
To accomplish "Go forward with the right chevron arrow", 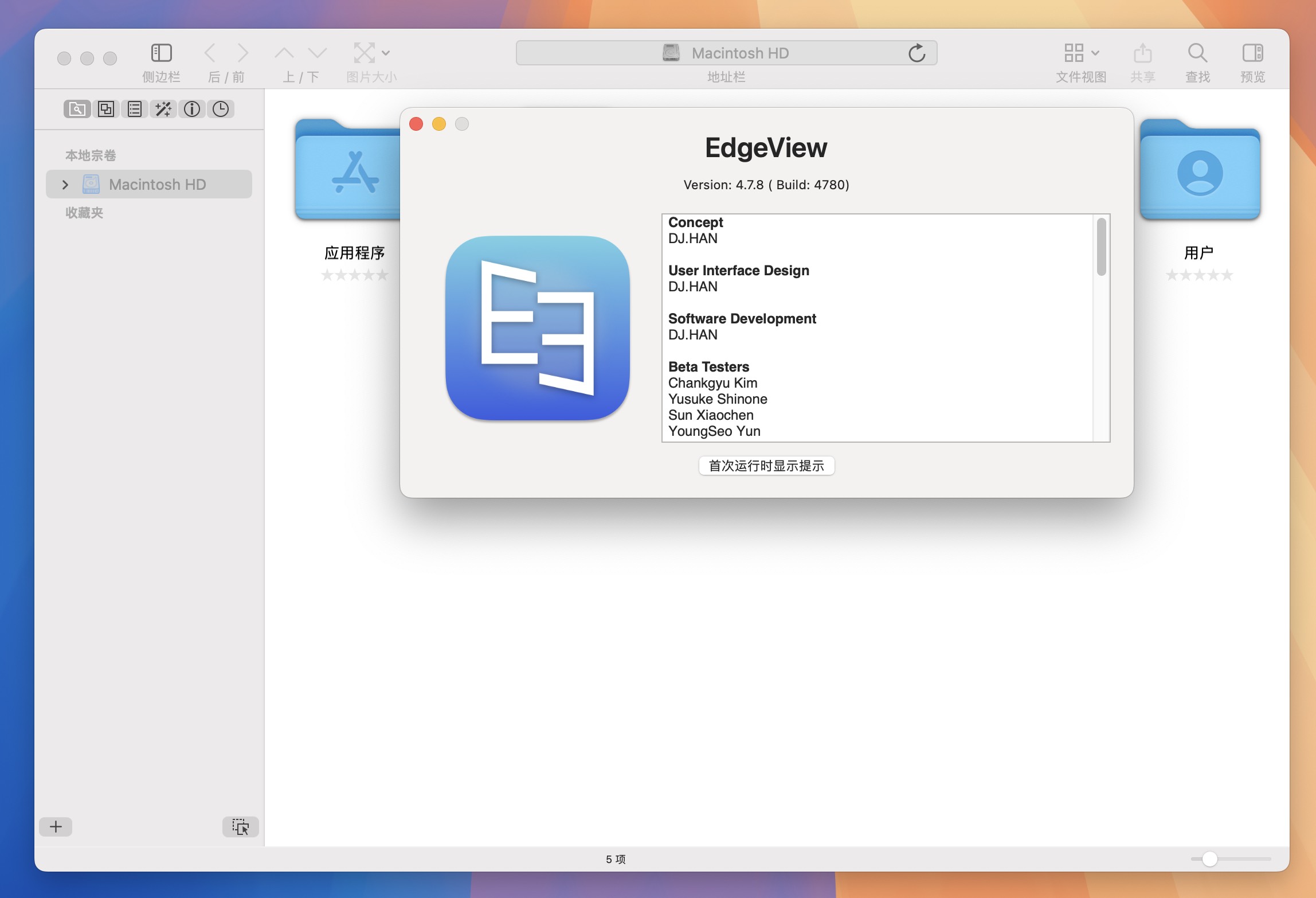I will 243,53.
